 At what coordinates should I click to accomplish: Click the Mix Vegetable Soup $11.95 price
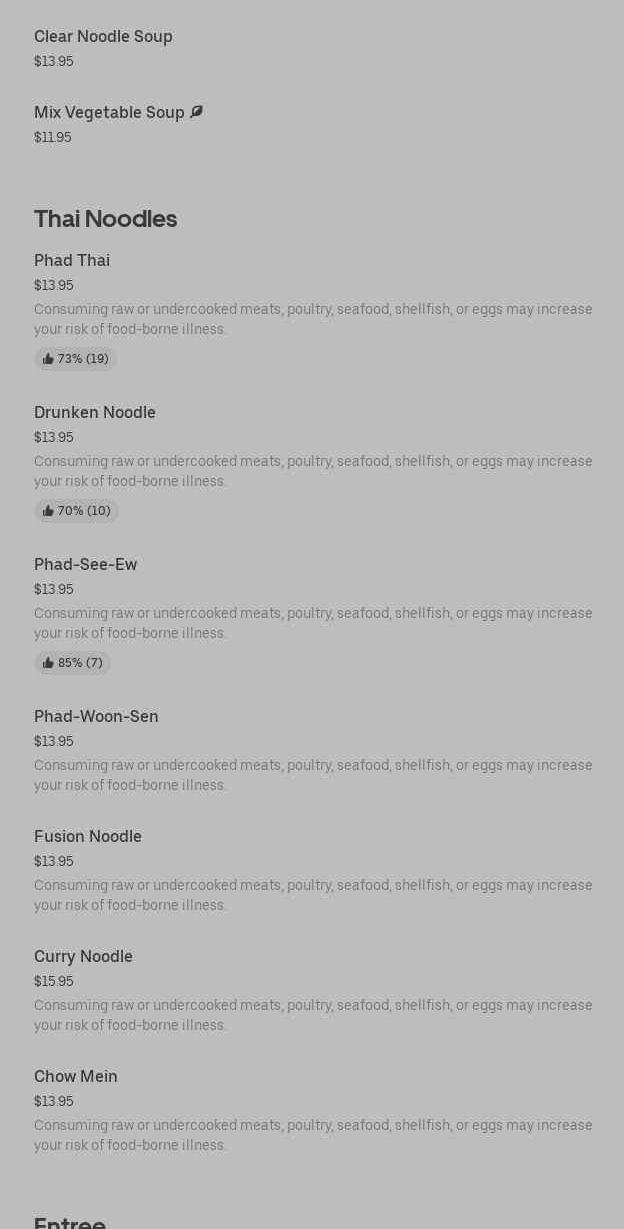(x=53, y=138)
